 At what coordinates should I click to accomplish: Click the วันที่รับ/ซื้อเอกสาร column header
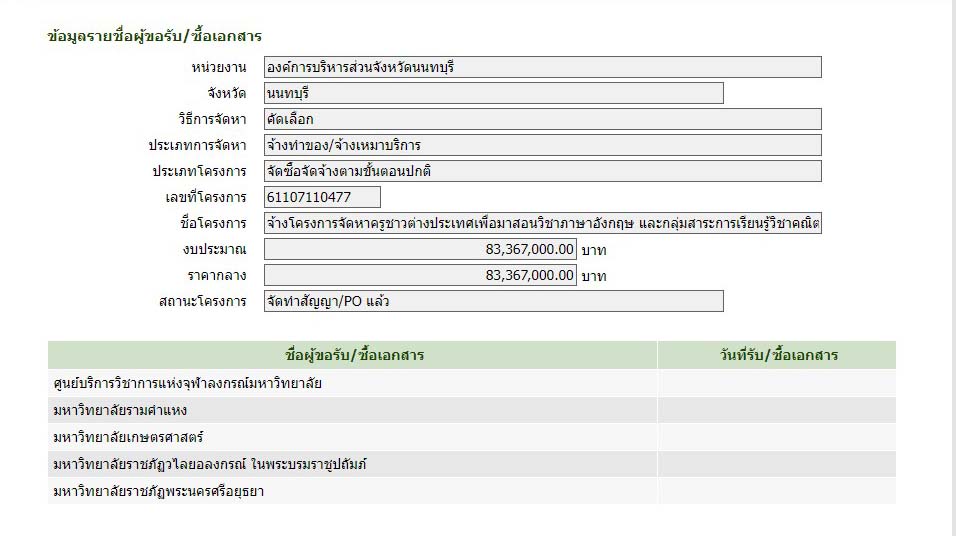(776, 355)
